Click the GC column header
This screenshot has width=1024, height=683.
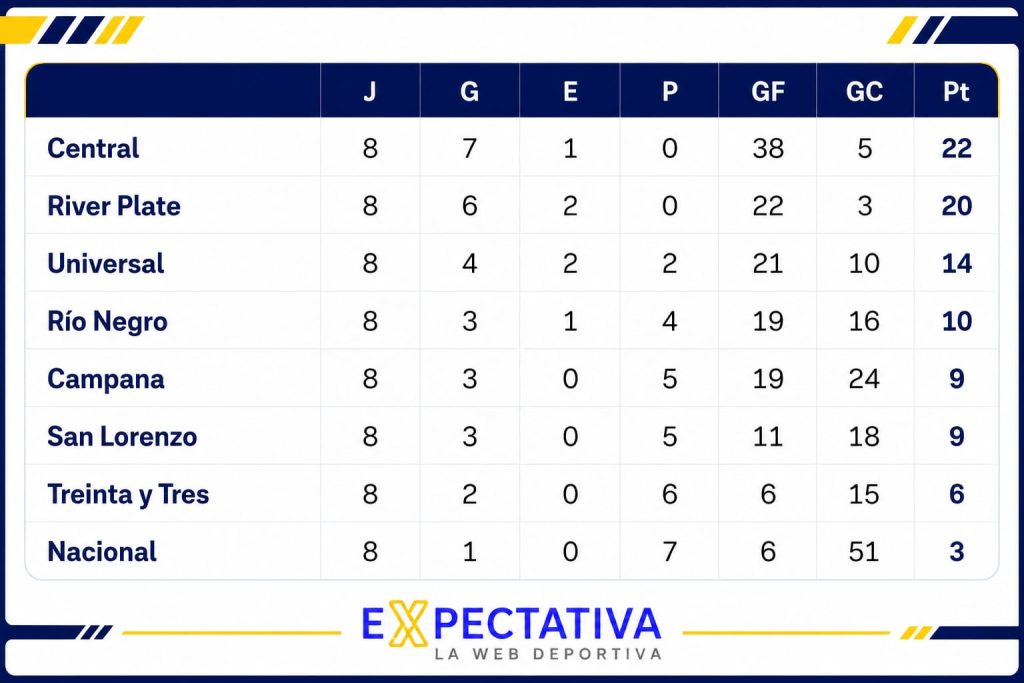[865, 91]
